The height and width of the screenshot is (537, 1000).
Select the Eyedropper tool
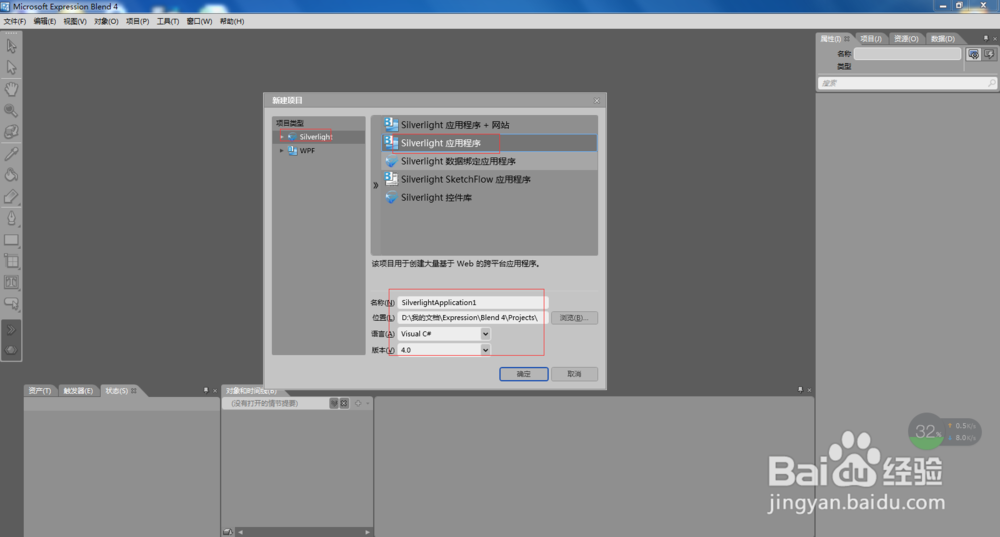[x=11, y=154]
